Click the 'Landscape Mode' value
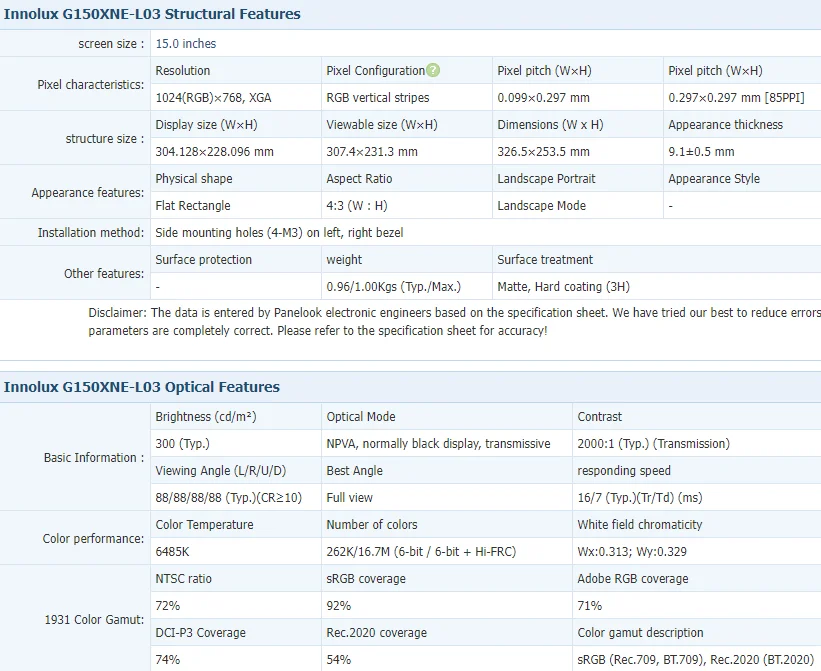Image resolution: width=821 pixels, height=671 pixels. pos(541,206)
